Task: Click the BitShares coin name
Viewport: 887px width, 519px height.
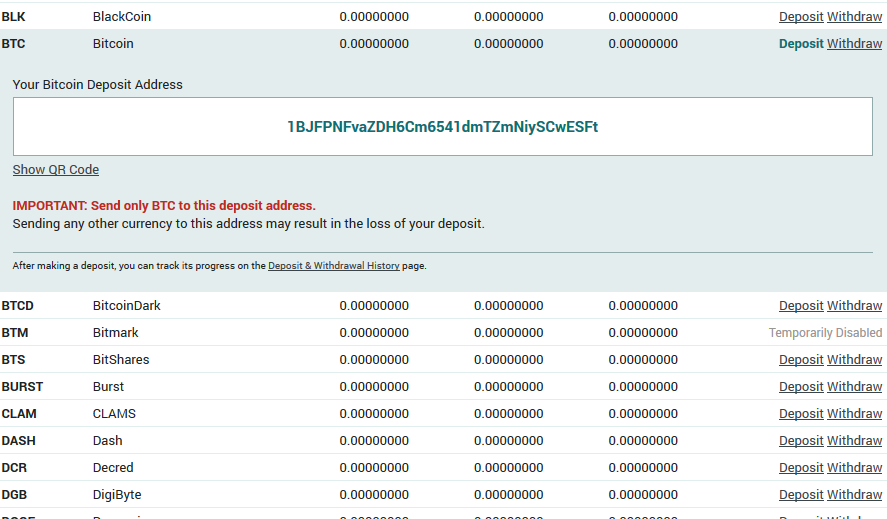Action: tap(121, 360)
